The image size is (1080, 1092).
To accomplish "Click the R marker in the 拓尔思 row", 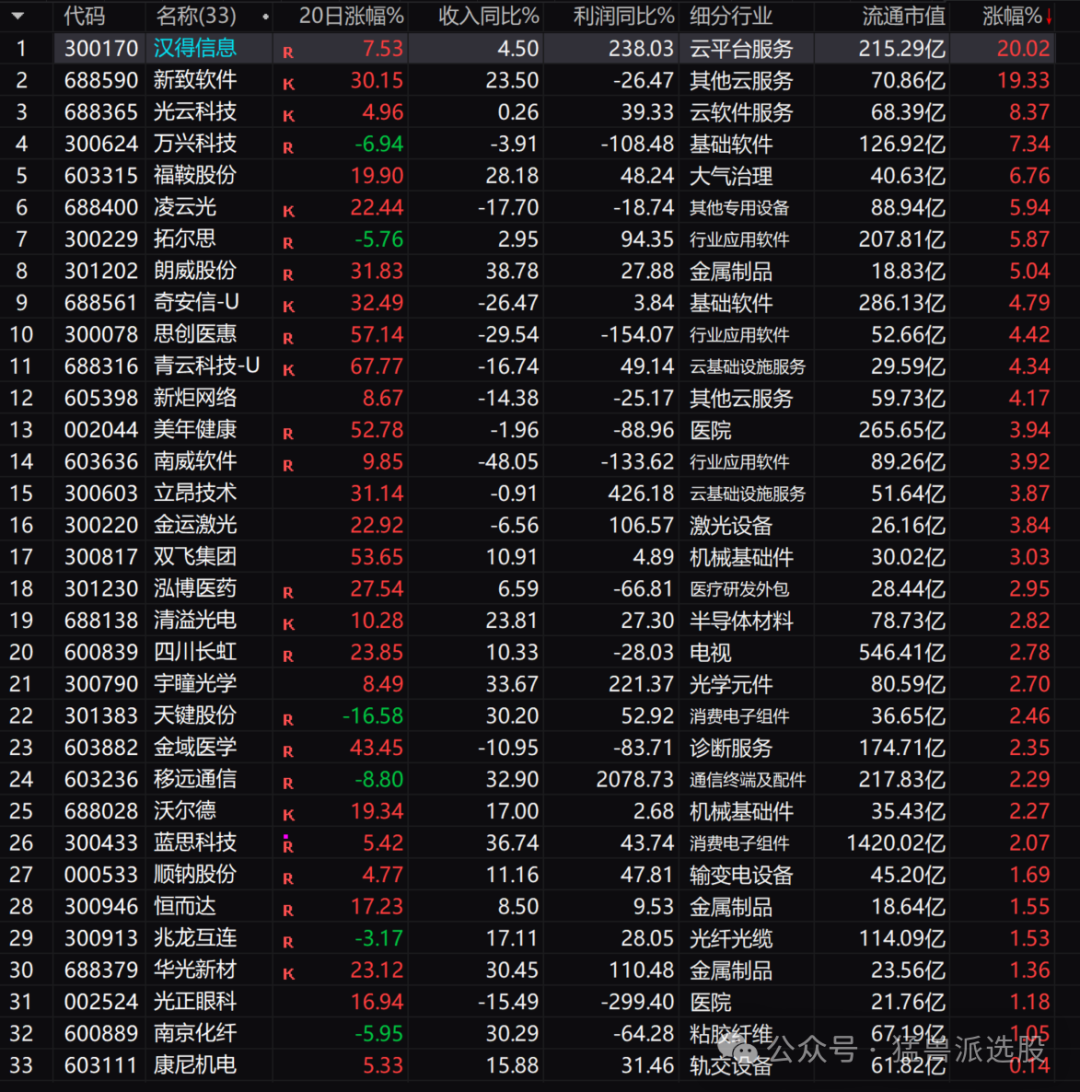I will (x=288, y=244).
